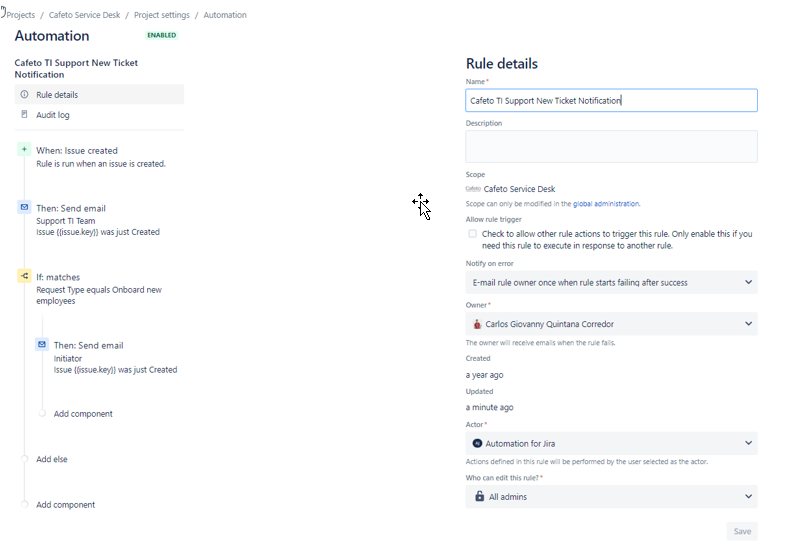Select Rule details in sidebar

(99, 95)
